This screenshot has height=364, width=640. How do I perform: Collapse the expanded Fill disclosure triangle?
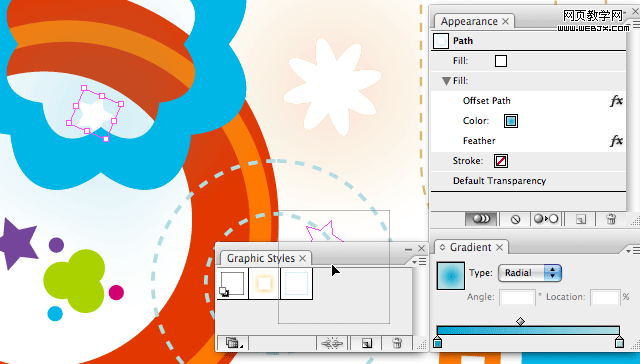point(446,81)
